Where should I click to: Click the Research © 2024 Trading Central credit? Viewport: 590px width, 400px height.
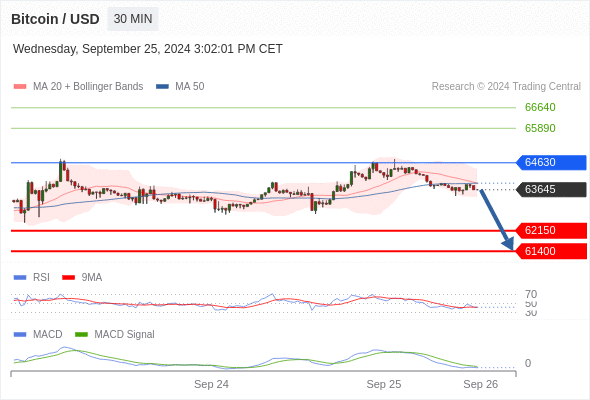[x=506, y=87]
